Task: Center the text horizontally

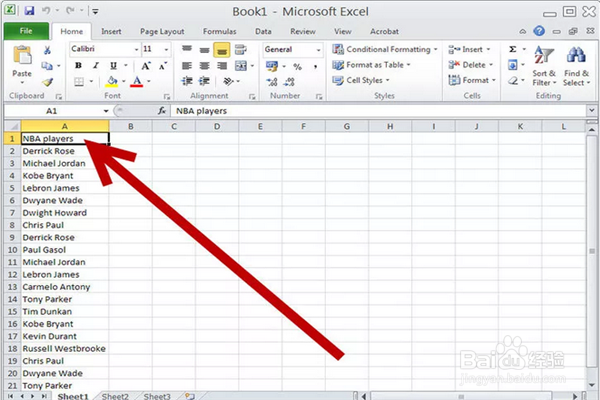Action: (x=205, y=66)
